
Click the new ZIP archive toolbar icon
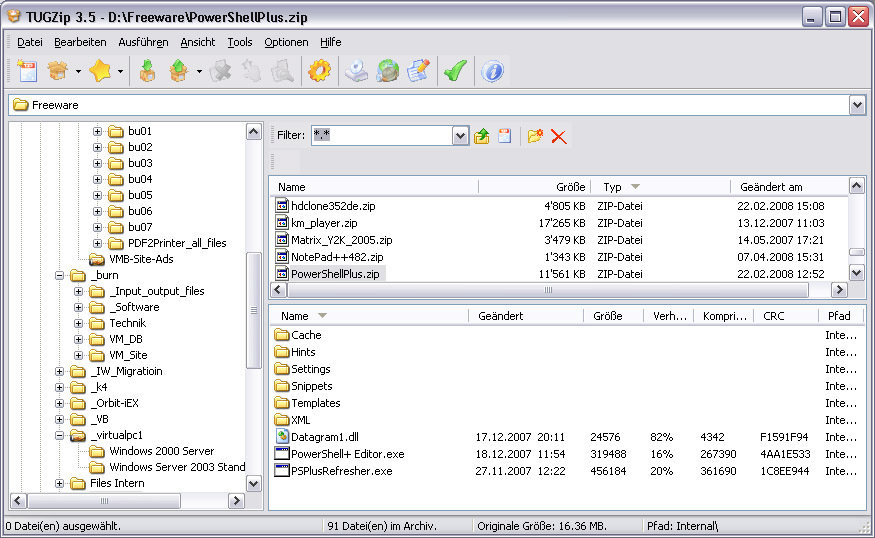point(27,71)
